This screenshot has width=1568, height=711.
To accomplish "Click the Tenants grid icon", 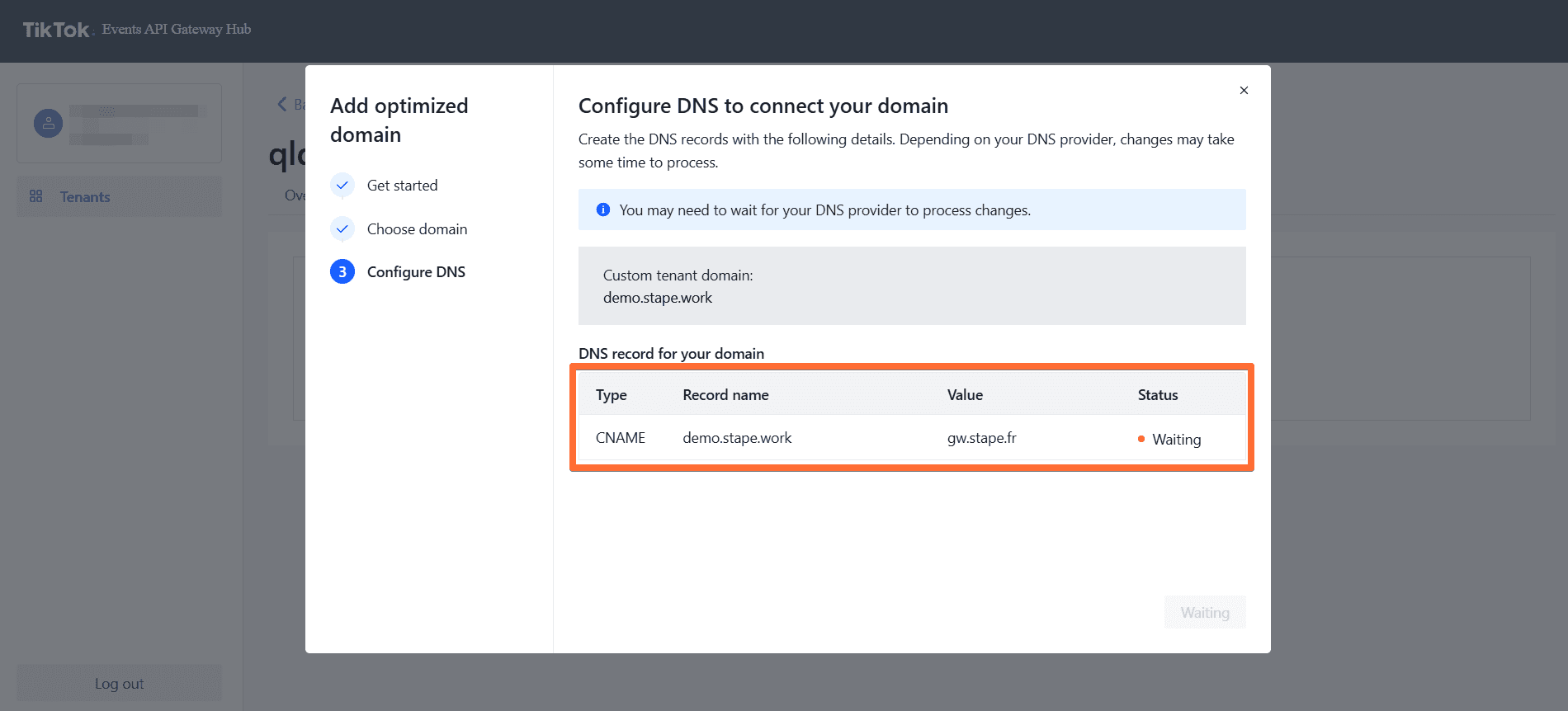I will pos(35,196).
